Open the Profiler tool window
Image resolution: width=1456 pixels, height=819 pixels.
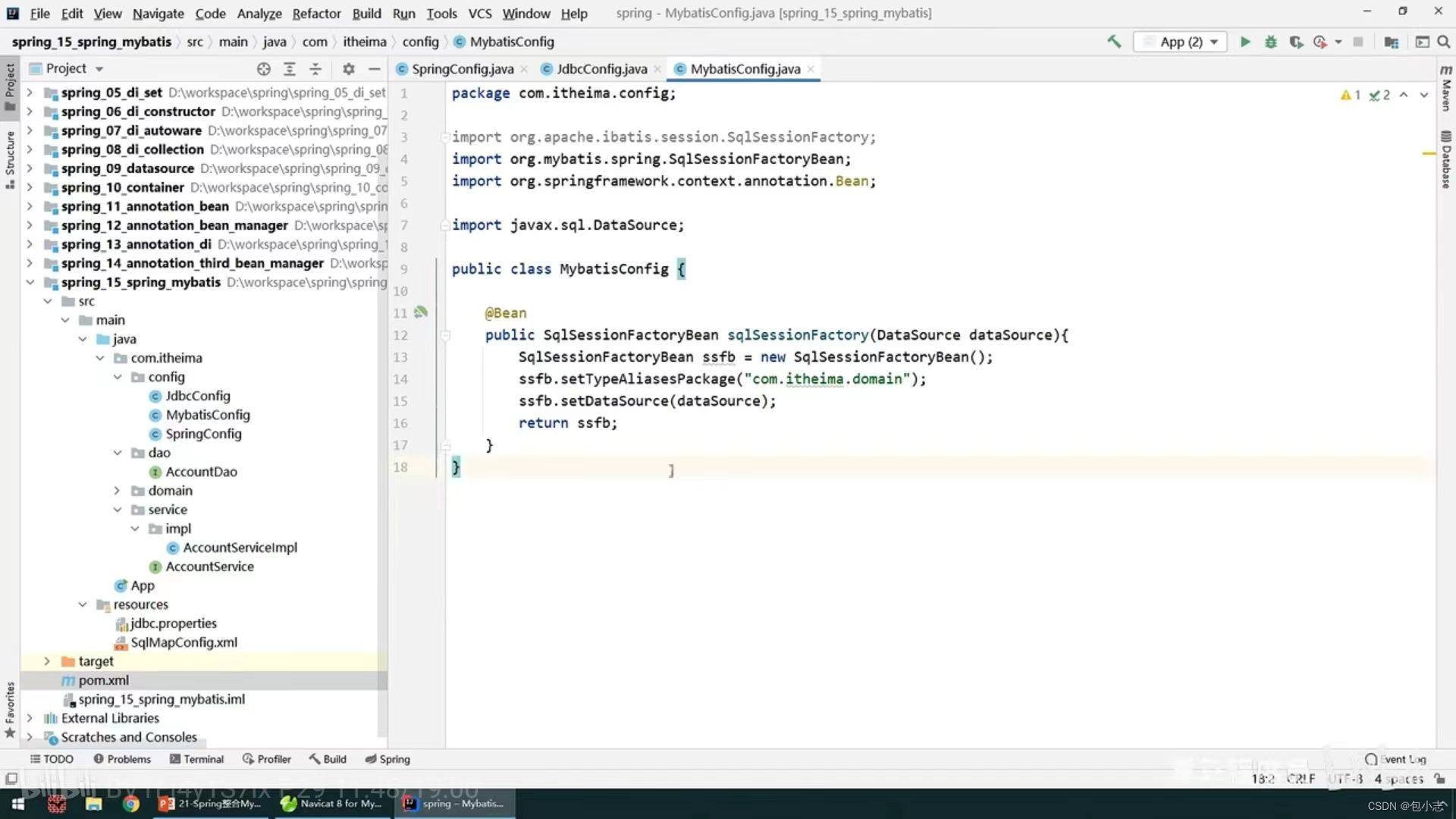click(266, 759)
